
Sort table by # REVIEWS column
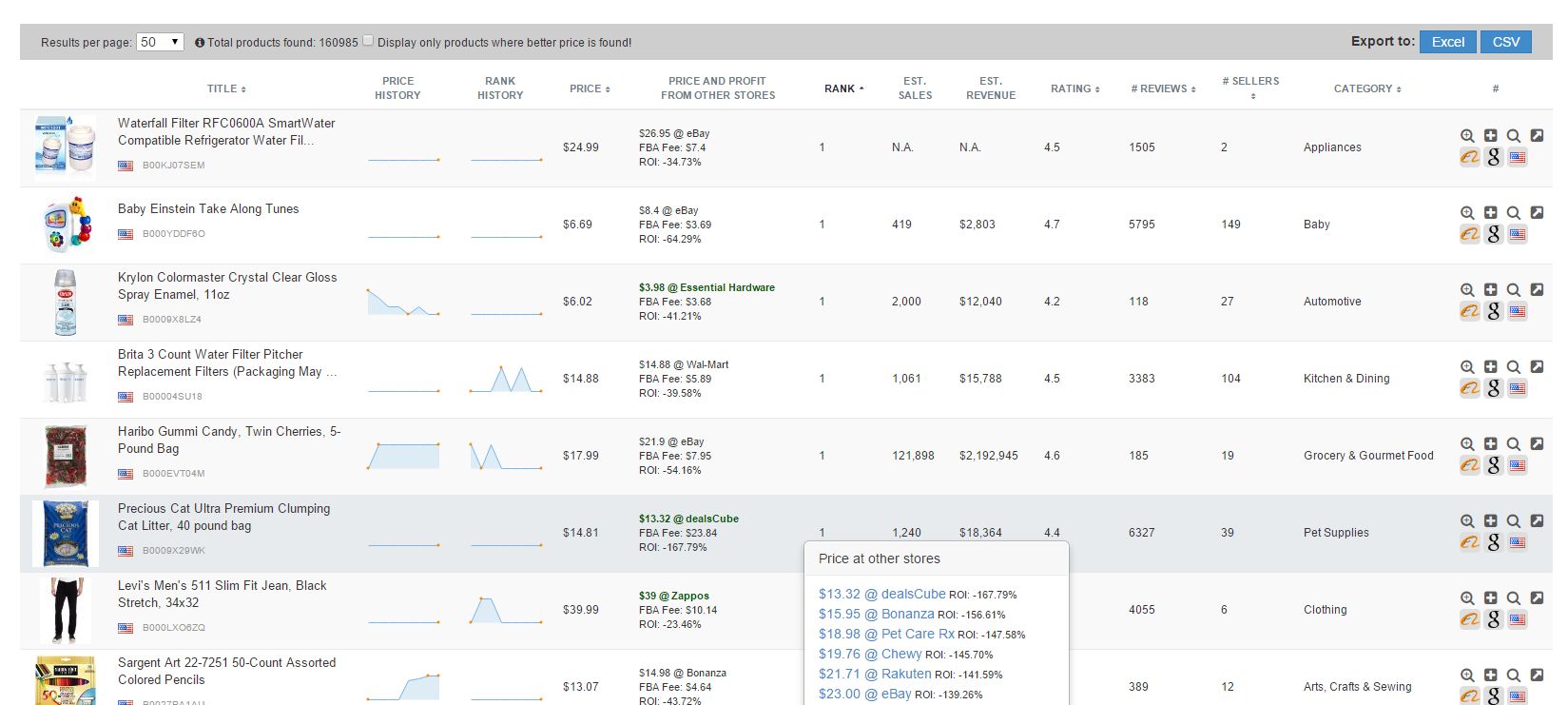click(x=1163, y=88)
